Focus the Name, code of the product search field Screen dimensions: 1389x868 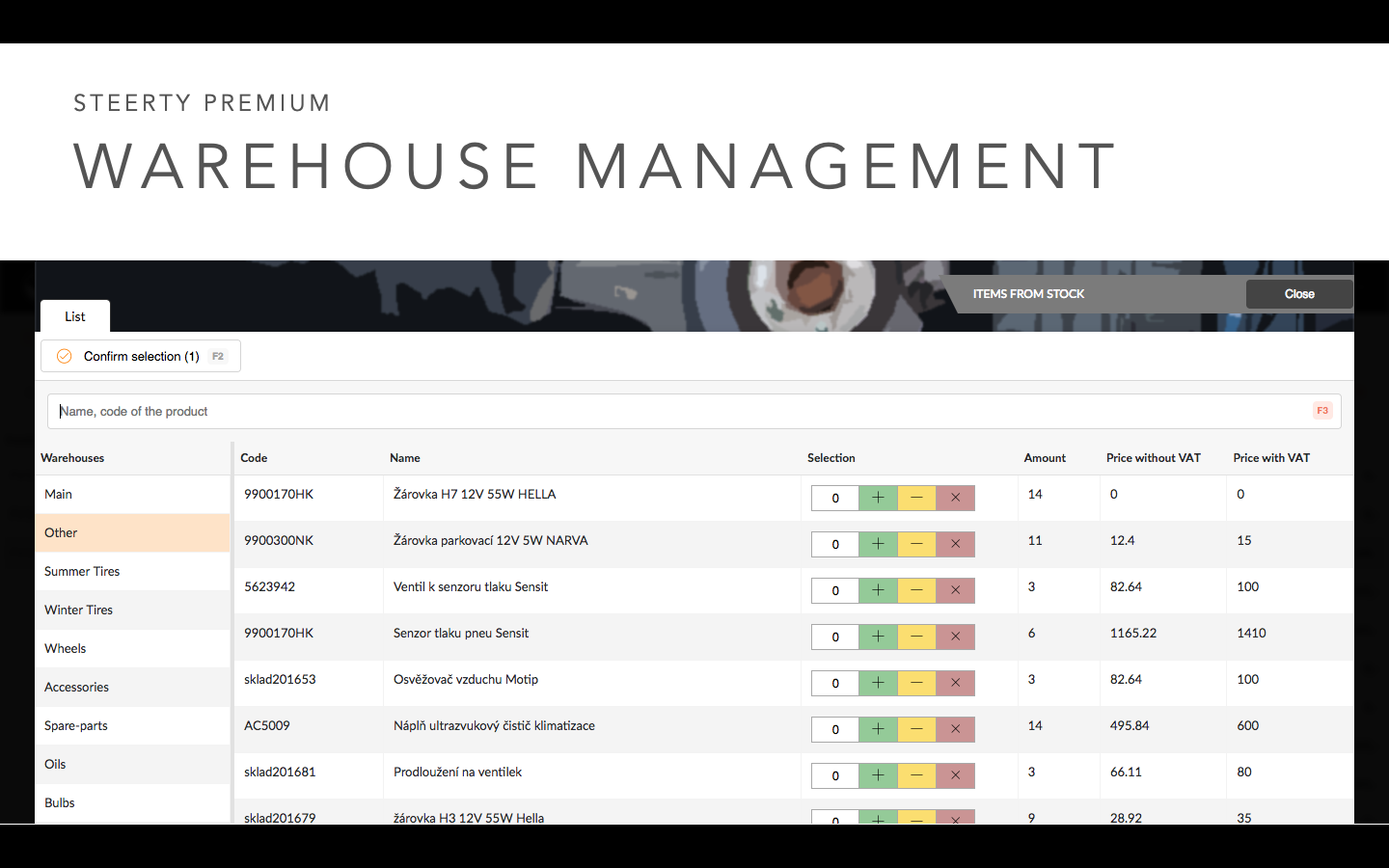[694, 411]
